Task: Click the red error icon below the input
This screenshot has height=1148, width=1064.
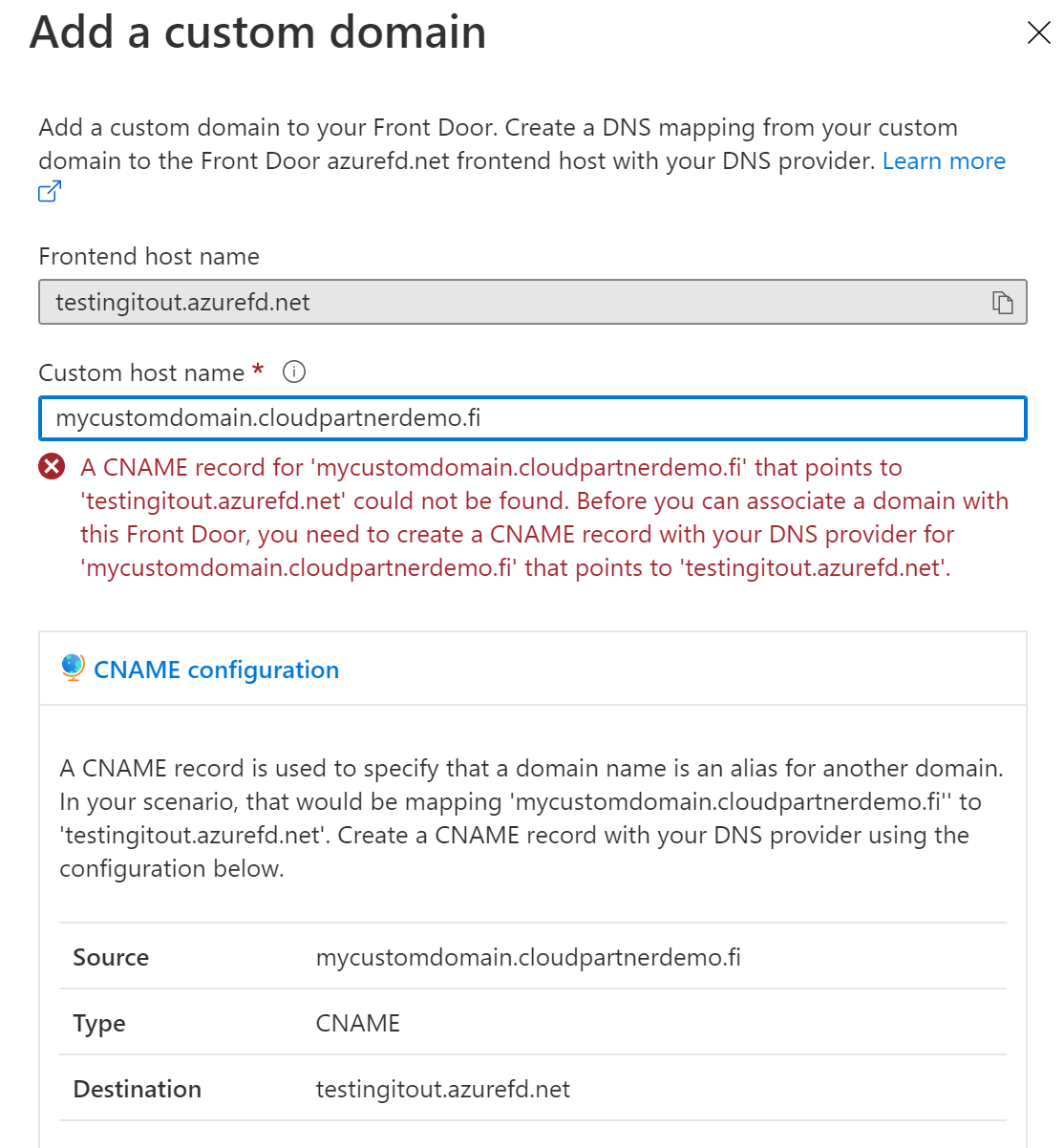Action: click(x=52, y=467)
